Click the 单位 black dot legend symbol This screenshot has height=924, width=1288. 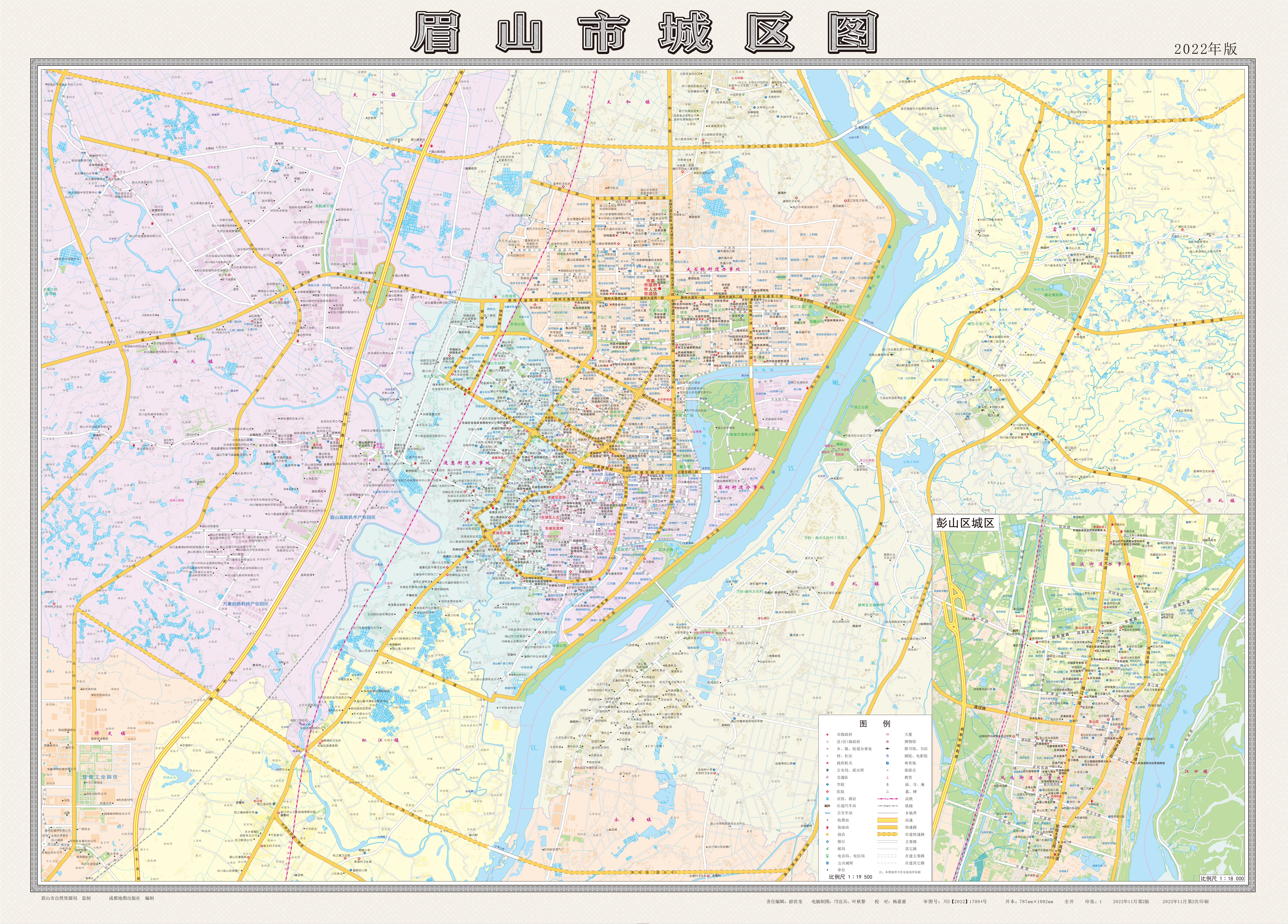click(x=827, y=870)
